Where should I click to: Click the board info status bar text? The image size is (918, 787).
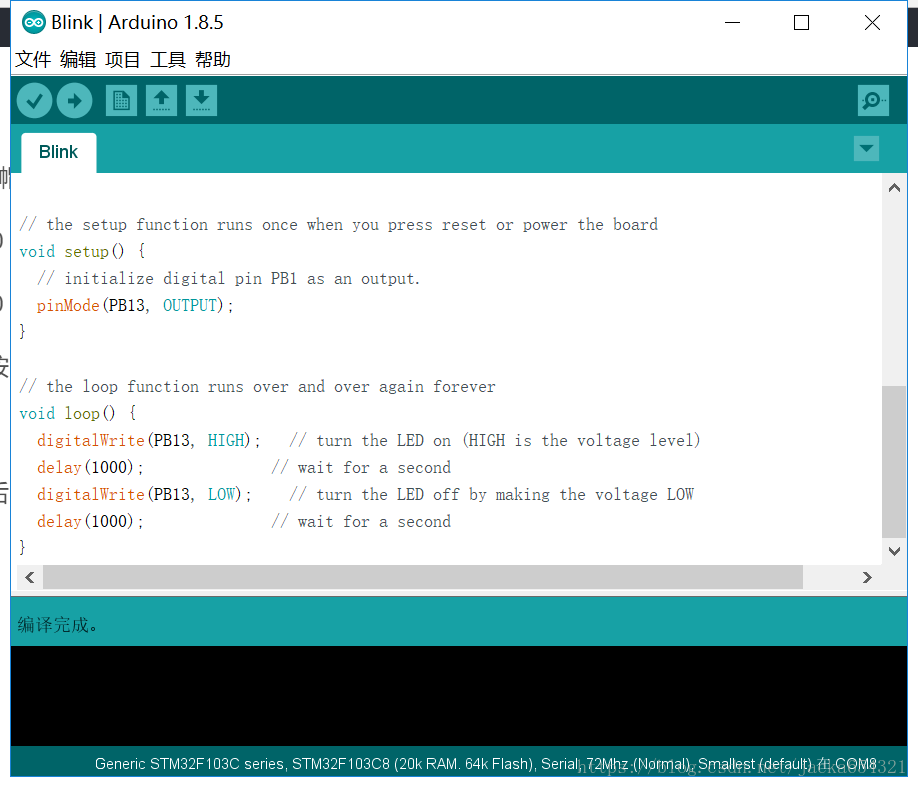coord(485,764)
